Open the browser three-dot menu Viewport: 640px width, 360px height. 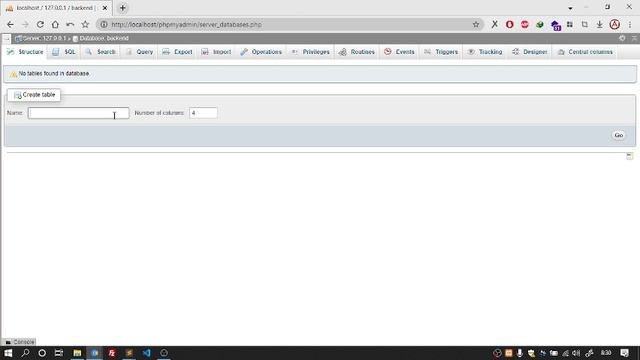(x=630, y=24)
